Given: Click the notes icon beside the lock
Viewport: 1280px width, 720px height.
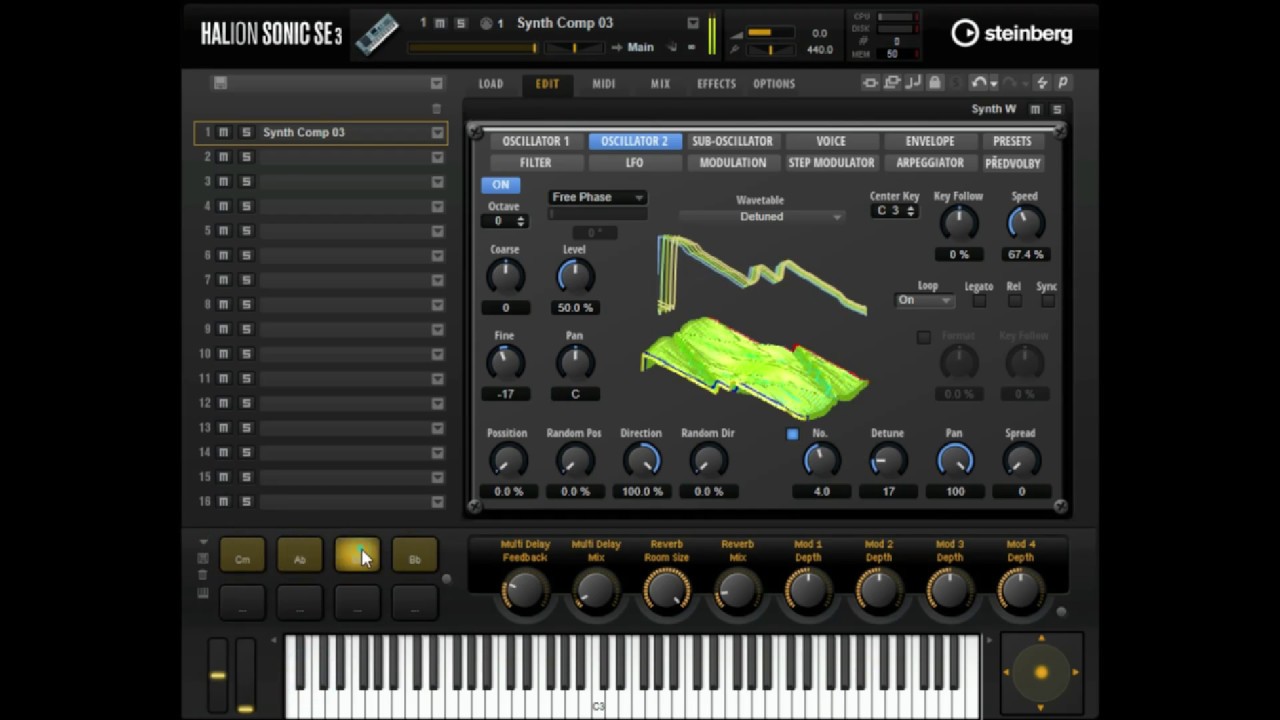Looking at the screenshot, I should coord(914,83).
